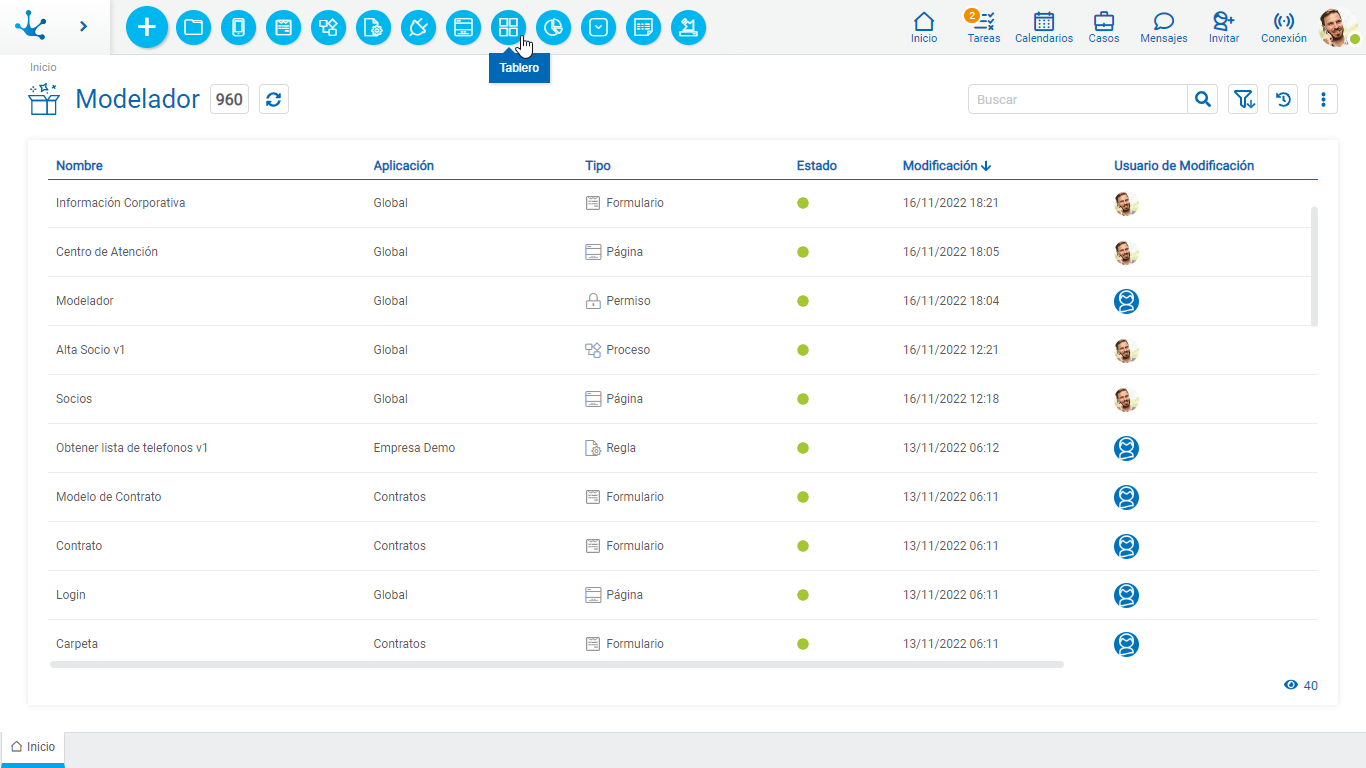Click the page layout toolbar icon

(x=463, y=27)
